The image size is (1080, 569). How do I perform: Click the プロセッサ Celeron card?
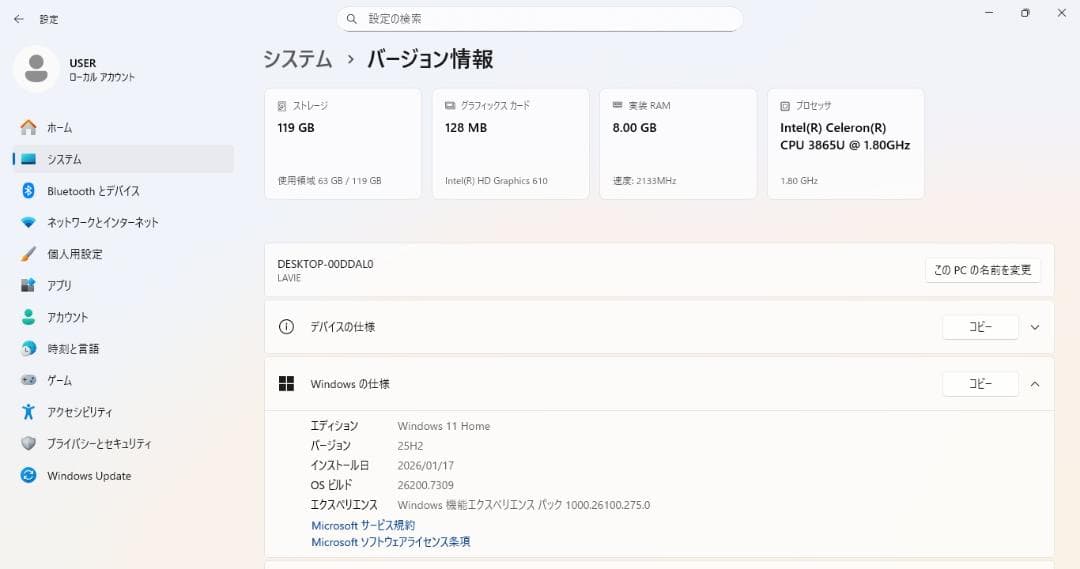(x=846, y=143)
